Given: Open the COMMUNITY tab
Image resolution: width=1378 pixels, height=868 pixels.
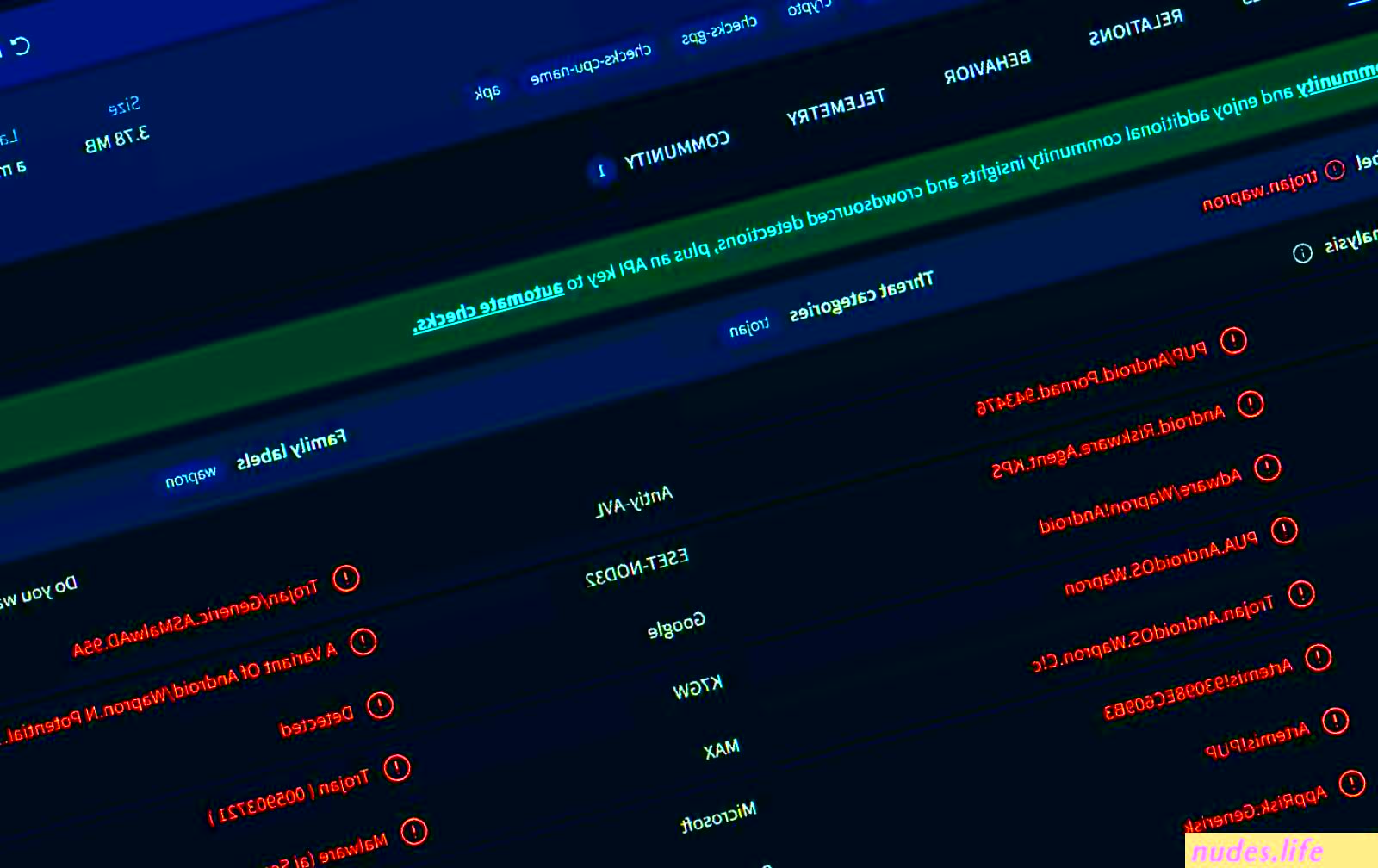Looking at the screenshot, I should pyautogui.click(x=676, y=148).
